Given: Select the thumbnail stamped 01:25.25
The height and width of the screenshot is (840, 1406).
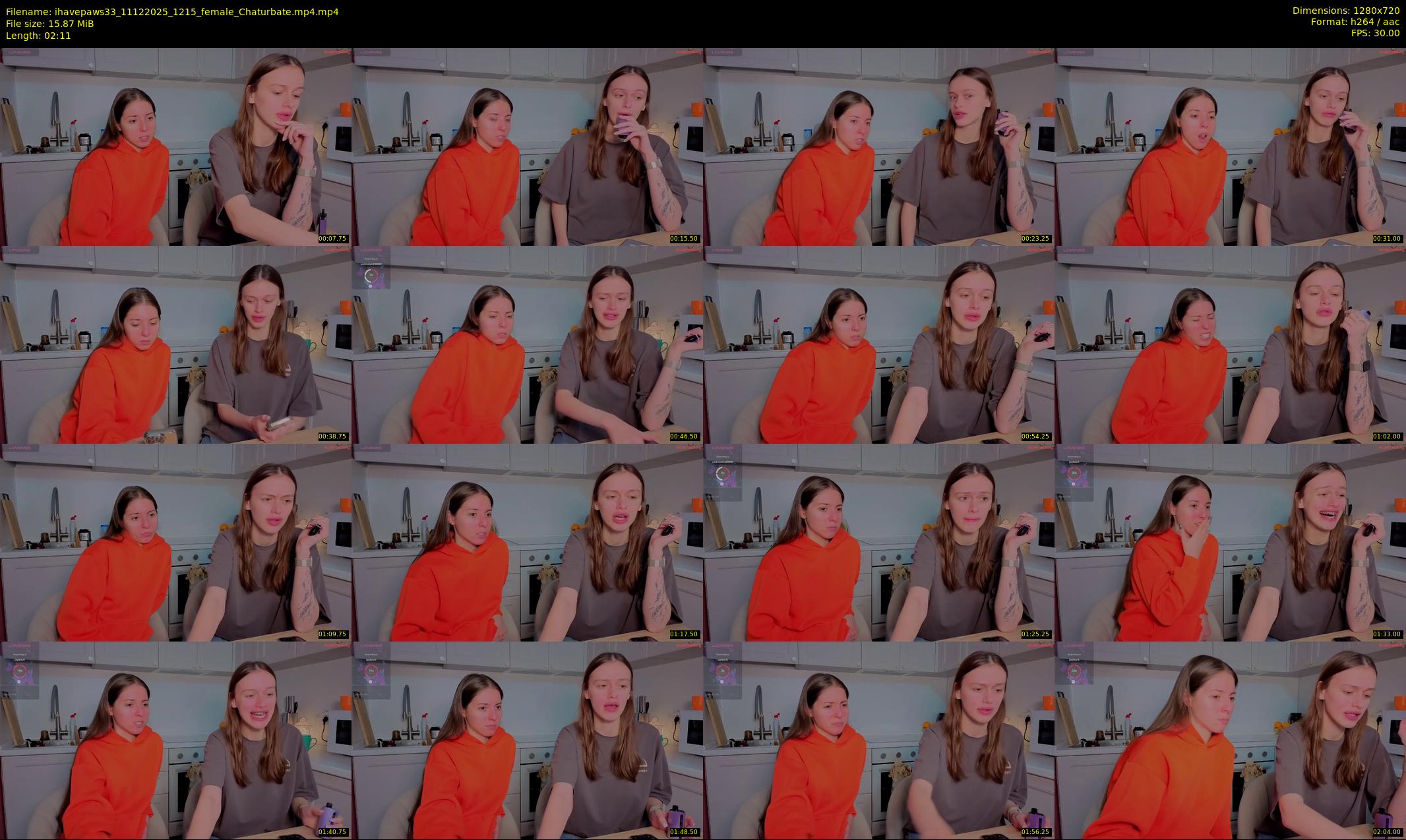Looking at the screenshot, I should click(x=878, y=542).
